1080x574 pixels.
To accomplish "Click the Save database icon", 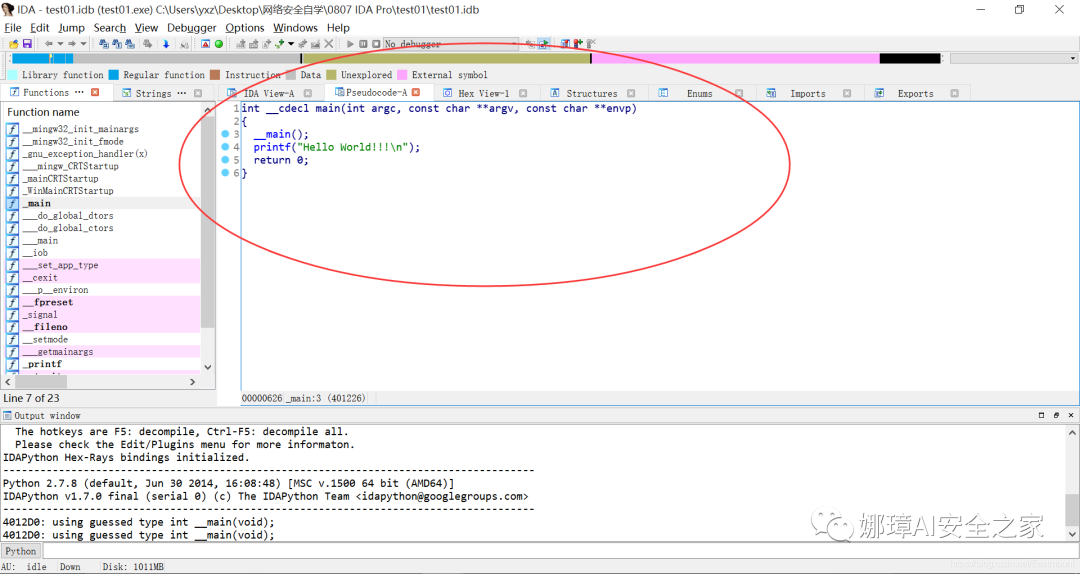I will [27, 43].
